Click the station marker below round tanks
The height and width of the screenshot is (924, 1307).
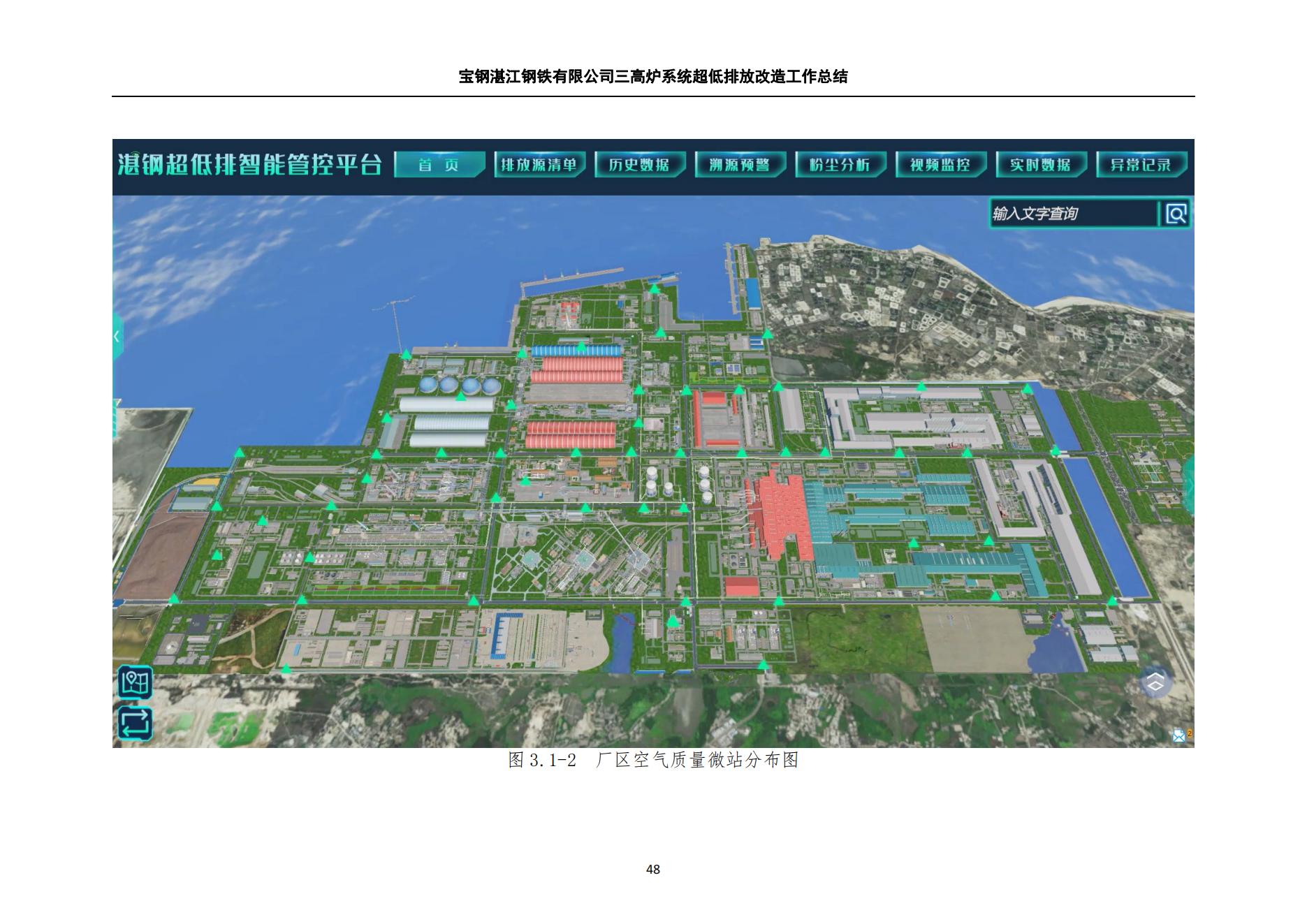[x=460, y=397]
